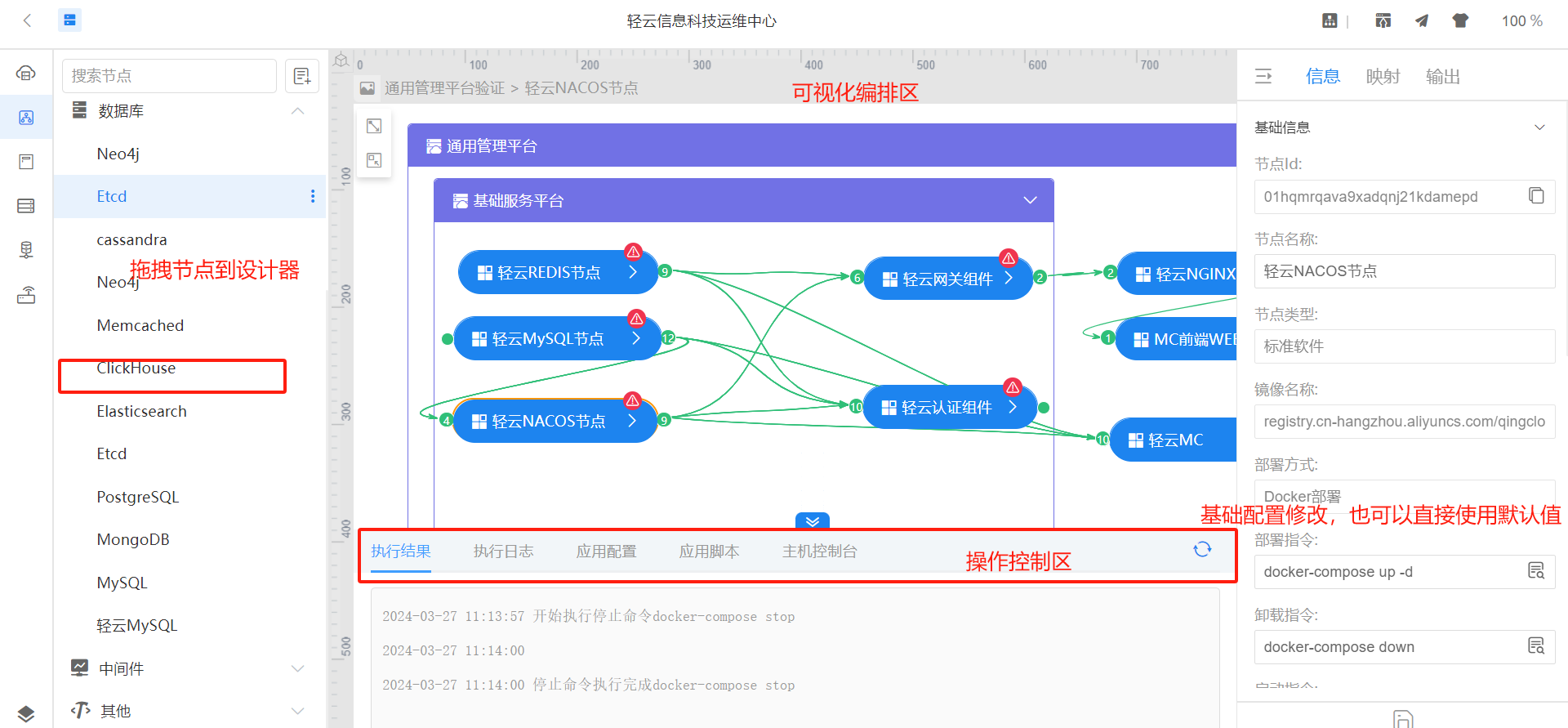Open the host-machine icon in left sidebar
This screenshot has width=1568, height=728.
coord(26,250)
